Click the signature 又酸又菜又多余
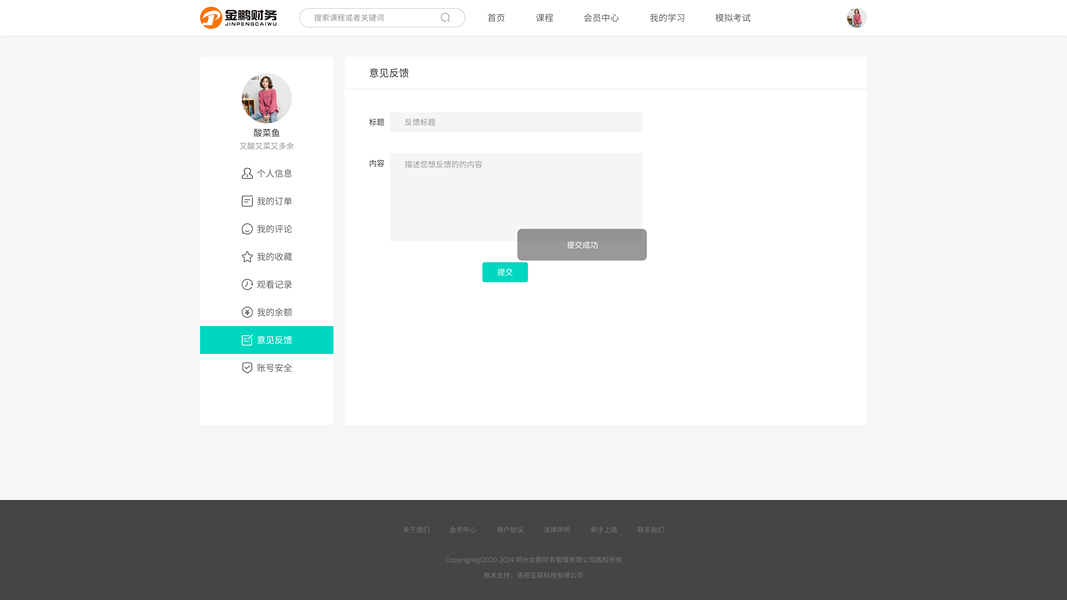The image size is (1067, 600). (x=267, y=146)
